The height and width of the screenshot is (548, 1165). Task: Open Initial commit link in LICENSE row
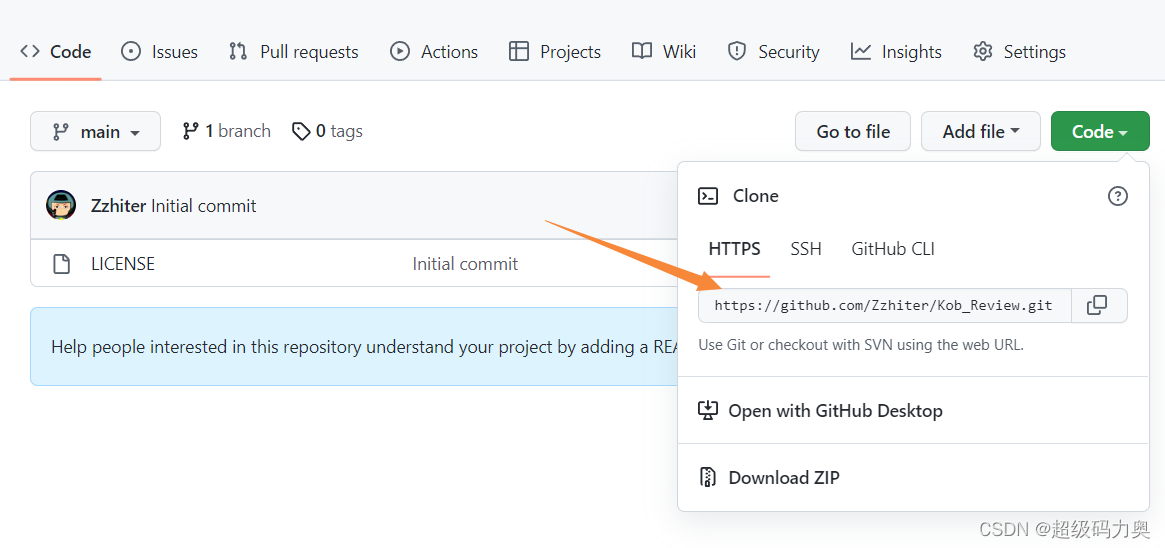[465, 264]
